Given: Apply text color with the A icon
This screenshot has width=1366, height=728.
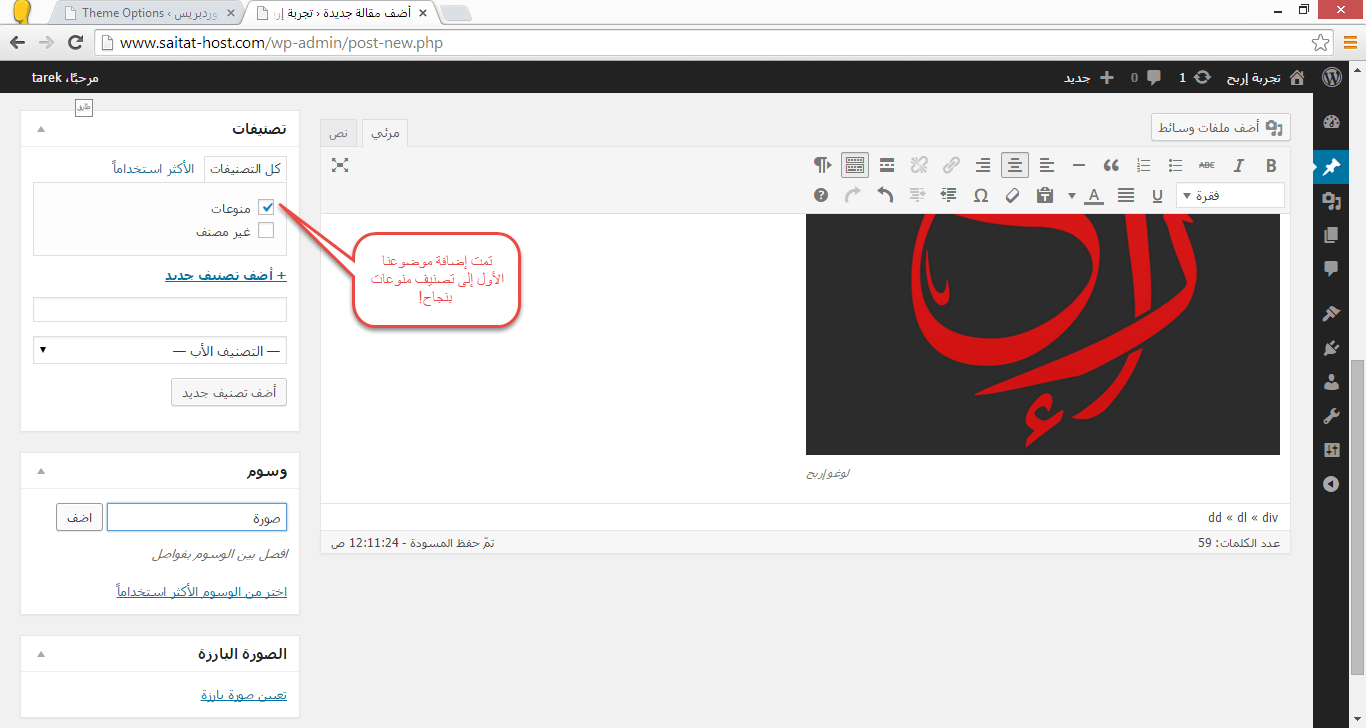Looking at the screenshot, I should [1094, 195].
